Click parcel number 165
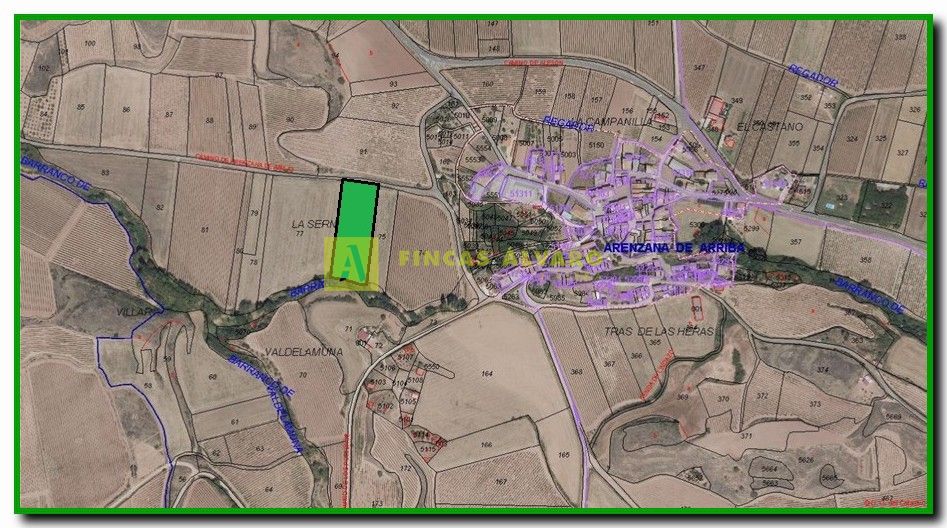The height and width of the screenshot is (528, 947). (x=564, y=456)
